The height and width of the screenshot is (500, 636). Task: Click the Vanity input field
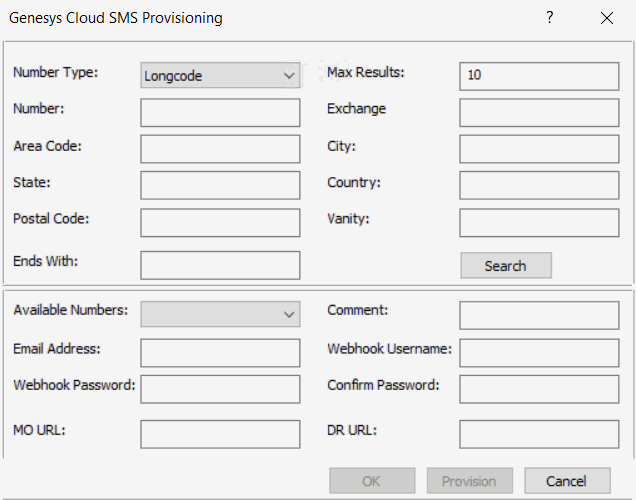pos(539,222)
